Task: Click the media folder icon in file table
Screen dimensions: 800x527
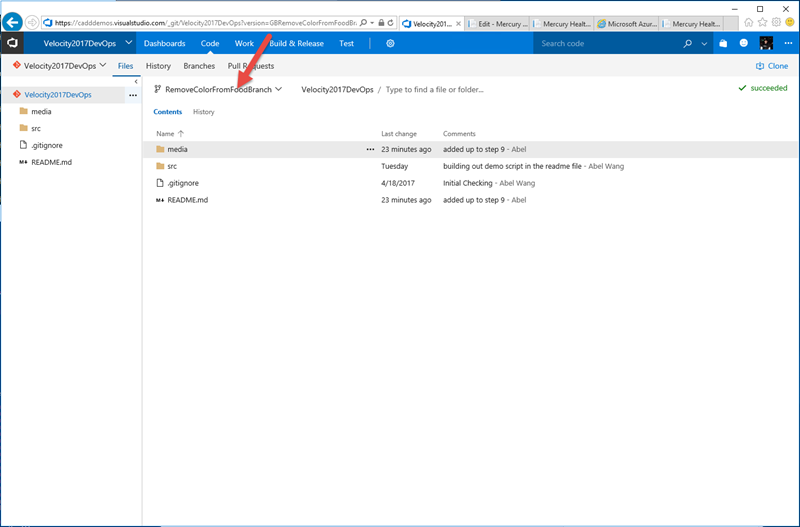Action: pos(160,149)
